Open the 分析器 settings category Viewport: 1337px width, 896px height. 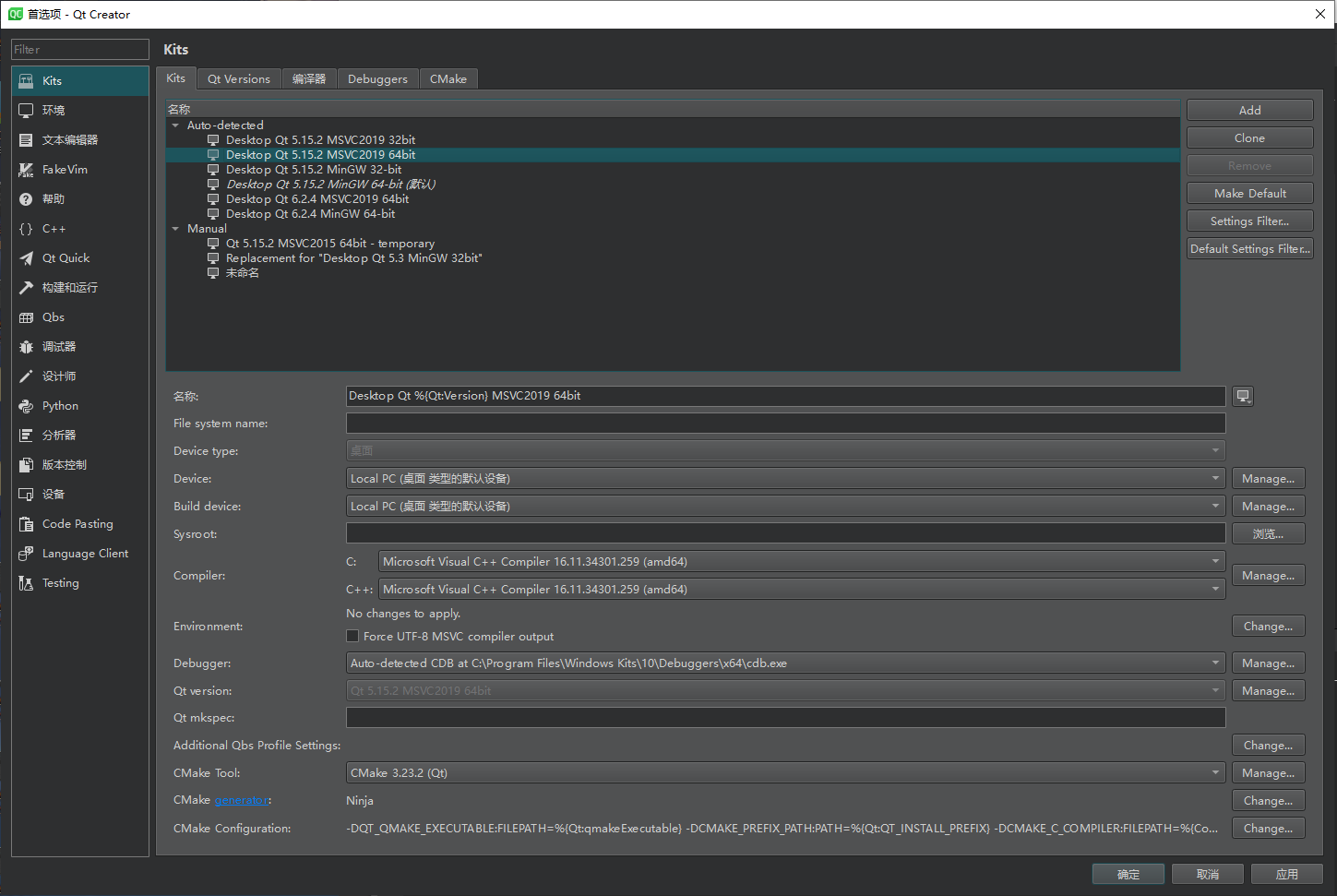(x=80, y=436)
